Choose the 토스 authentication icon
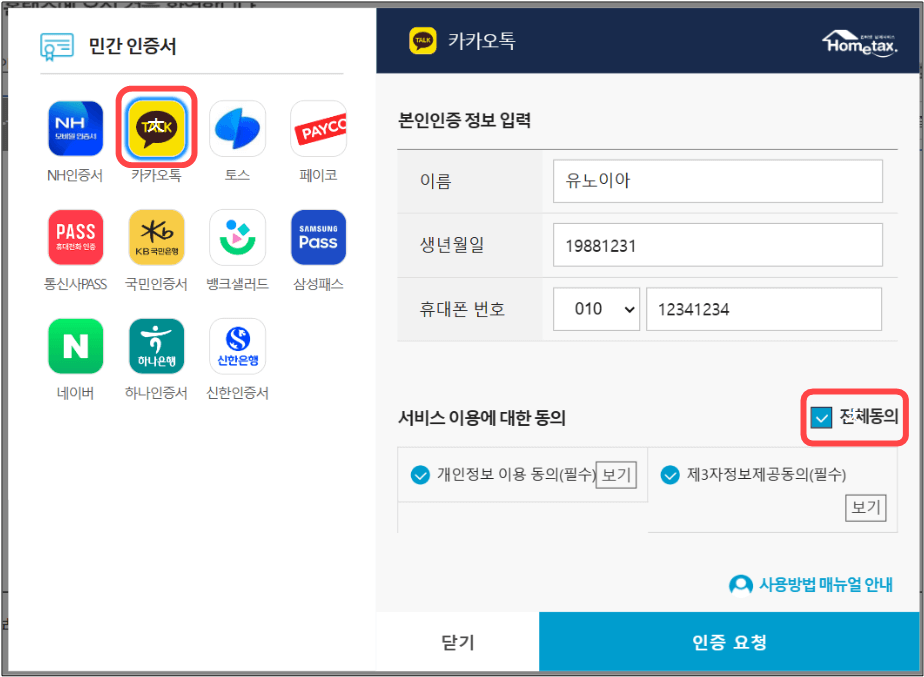Viewport: 924px width, 677px height. pos(237,128)
